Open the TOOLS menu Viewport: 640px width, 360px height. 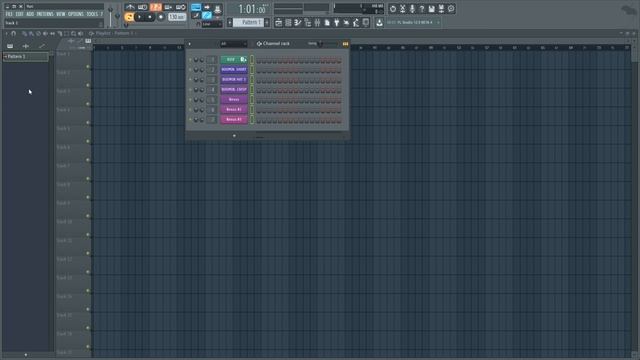pos(92,14)
